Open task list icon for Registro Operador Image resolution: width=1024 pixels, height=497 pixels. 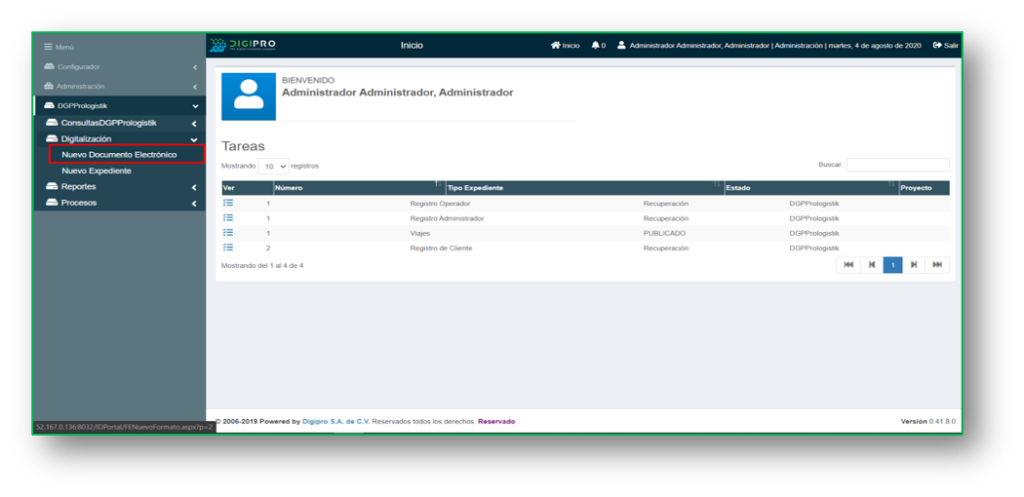pyautogui.click(x=228, y=203)
